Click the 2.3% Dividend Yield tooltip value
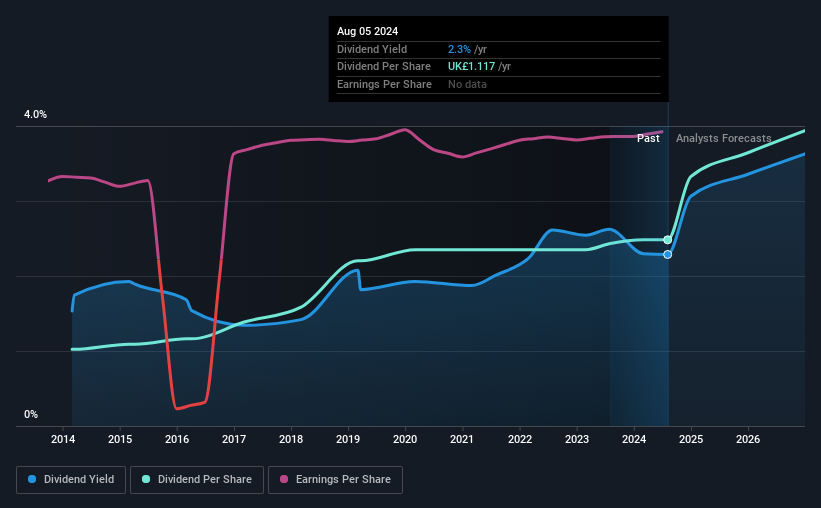The image size is (821, 508). [x=459, y=49]
